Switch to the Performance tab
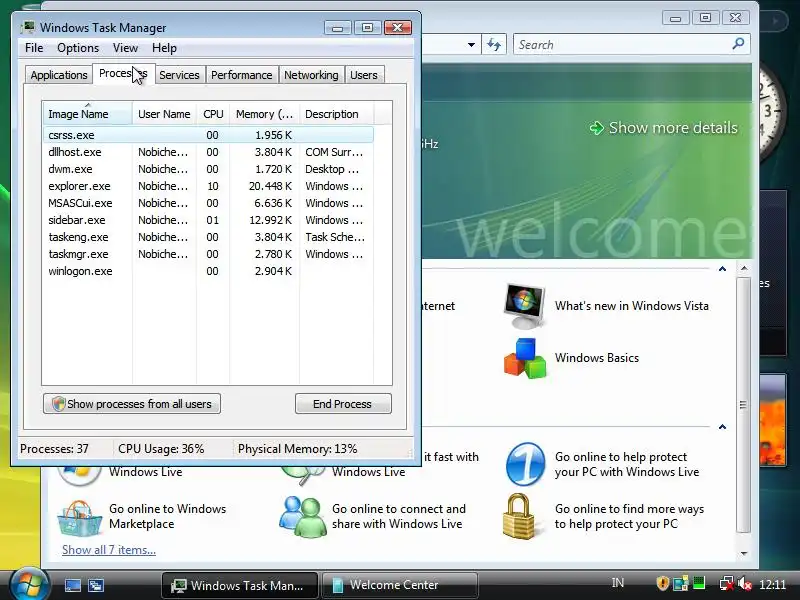Image resolution: width=800 pixels, height=600 pixels. pyautogui.click(x=241, y=75)
